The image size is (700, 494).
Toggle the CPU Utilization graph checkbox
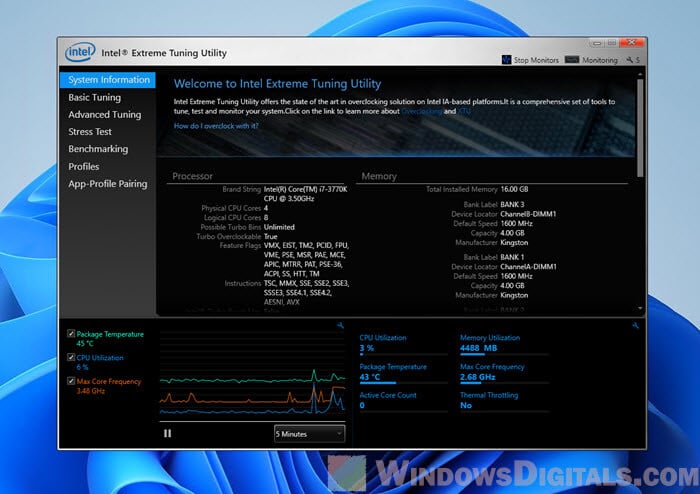71,357
